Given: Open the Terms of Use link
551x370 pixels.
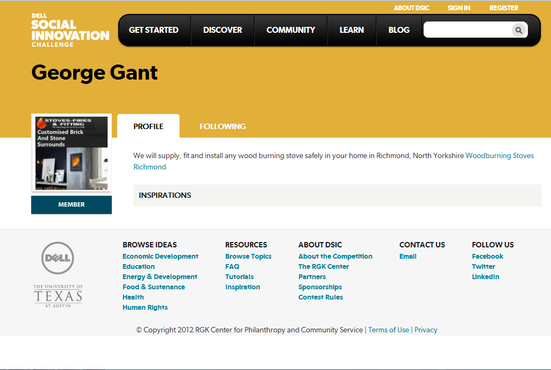Looking at the screenshot, I should (389, 330).
